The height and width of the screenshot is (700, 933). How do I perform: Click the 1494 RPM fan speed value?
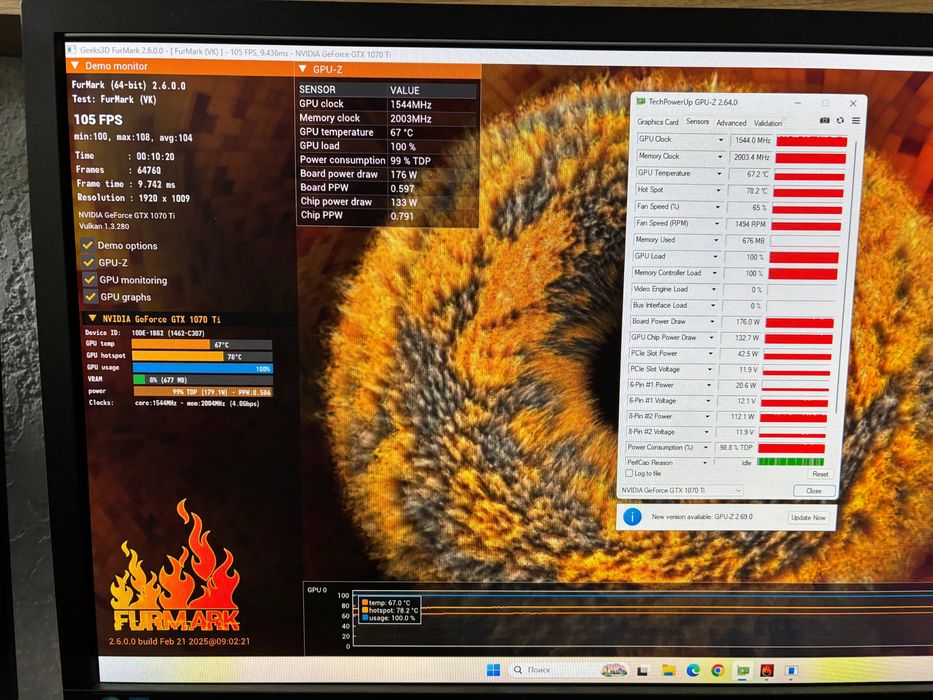click(x=746, y=224)
